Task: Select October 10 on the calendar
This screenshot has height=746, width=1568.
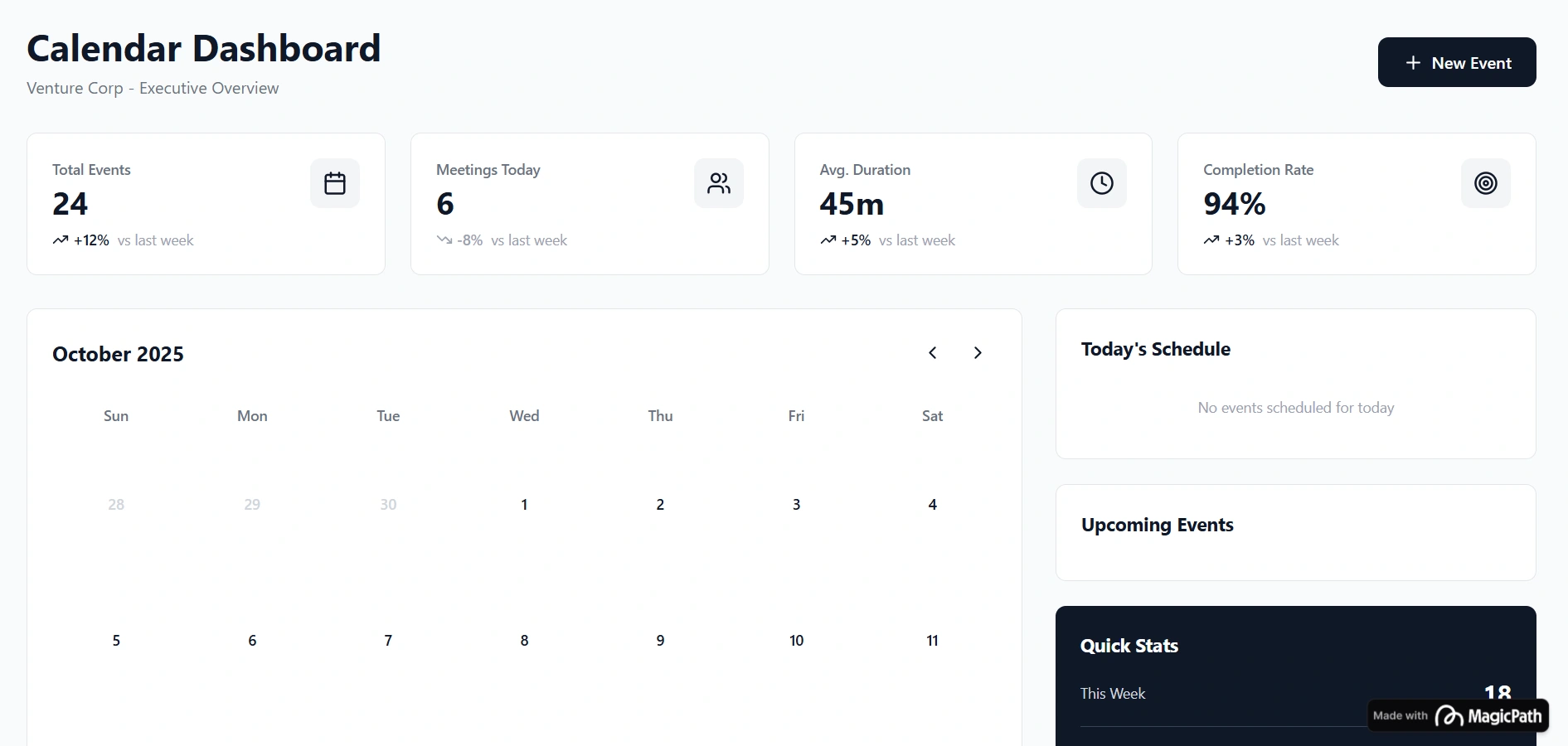Action: tap(795, 640)
